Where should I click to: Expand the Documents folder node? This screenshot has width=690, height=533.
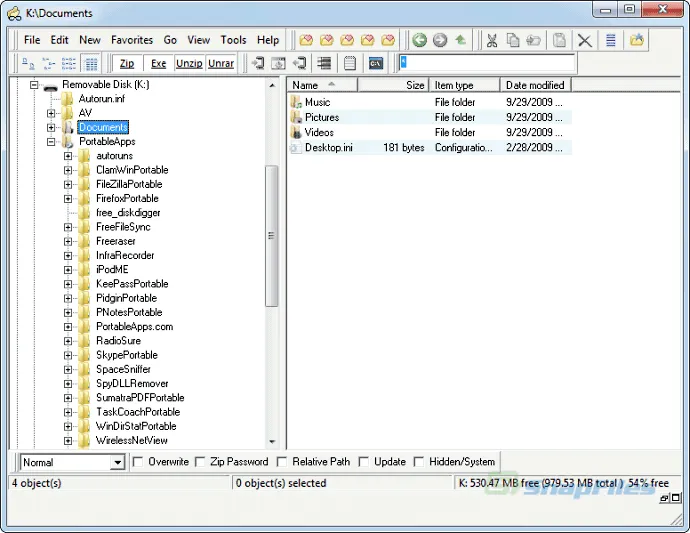[x=51, y=128]
